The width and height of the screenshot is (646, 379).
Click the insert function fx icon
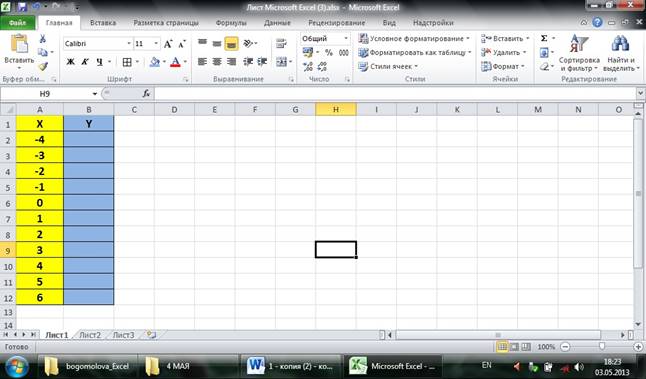click(146, 94)
